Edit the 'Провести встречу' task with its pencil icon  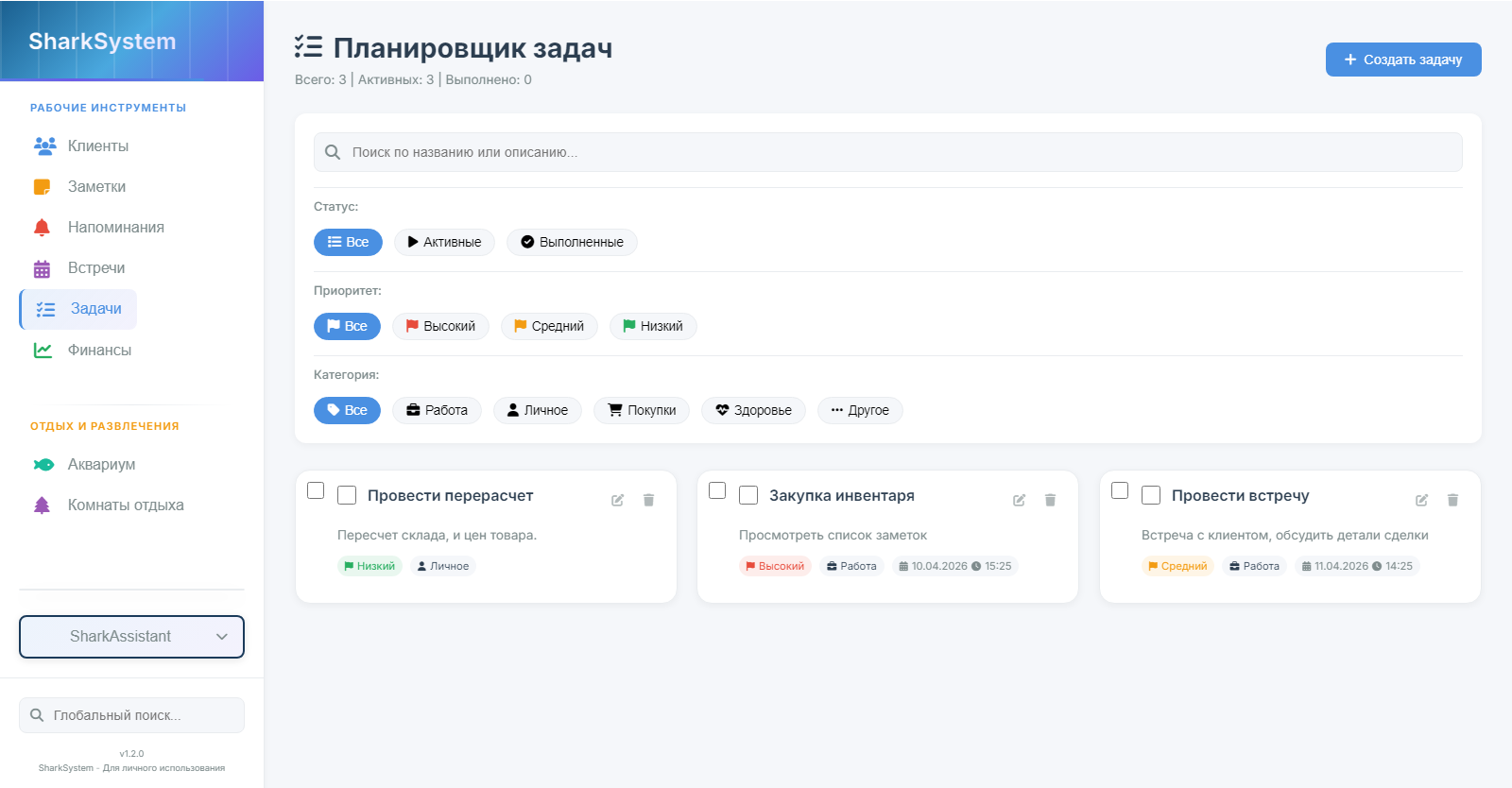pyautogui.click(x=1421, y=500)
